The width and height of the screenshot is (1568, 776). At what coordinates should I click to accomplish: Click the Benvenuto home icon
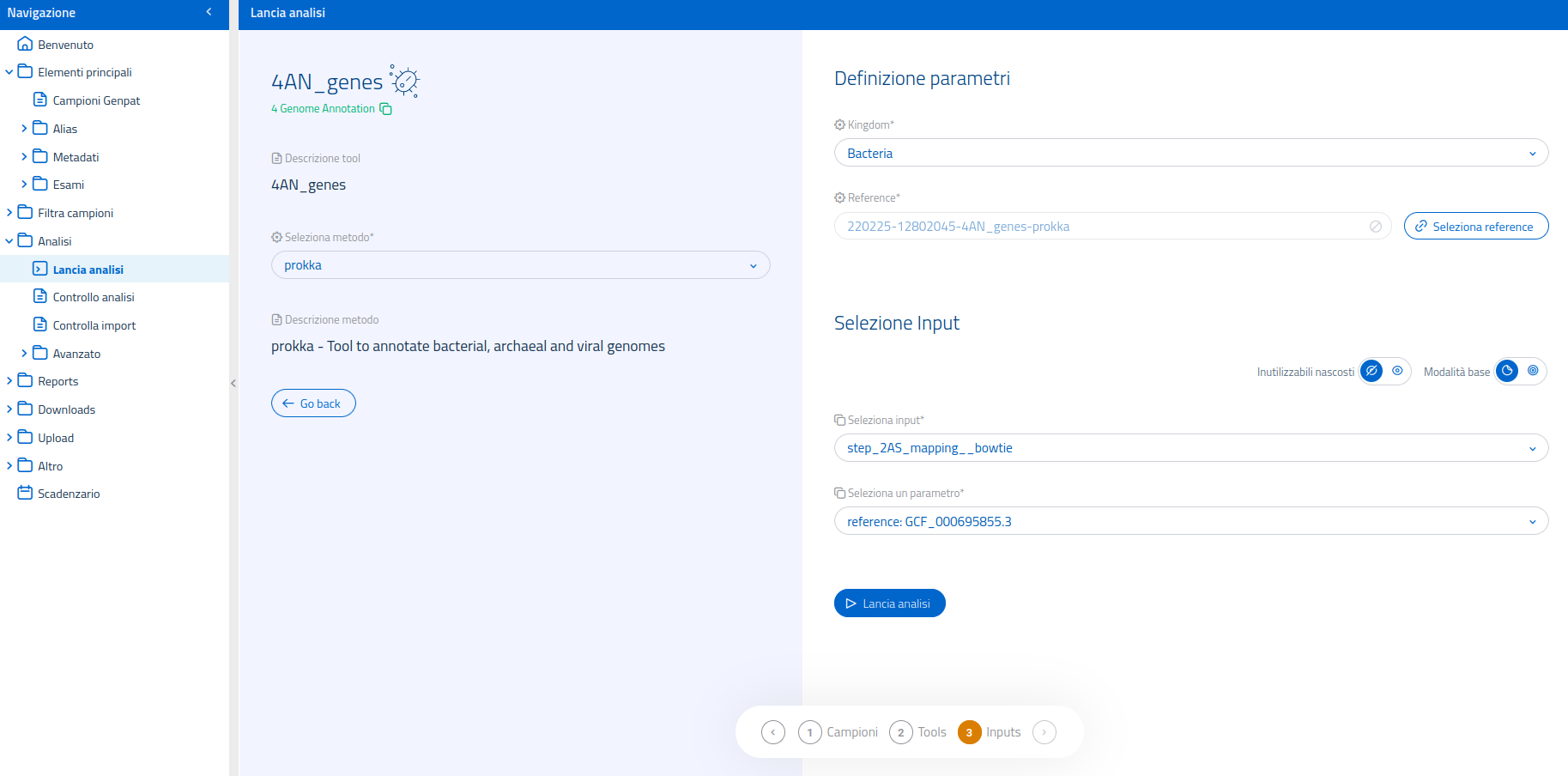[25, 44]
